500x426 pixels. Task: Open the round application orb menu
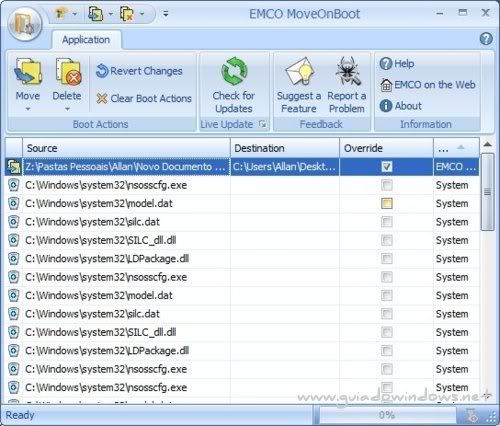click(x=25, y=25)
